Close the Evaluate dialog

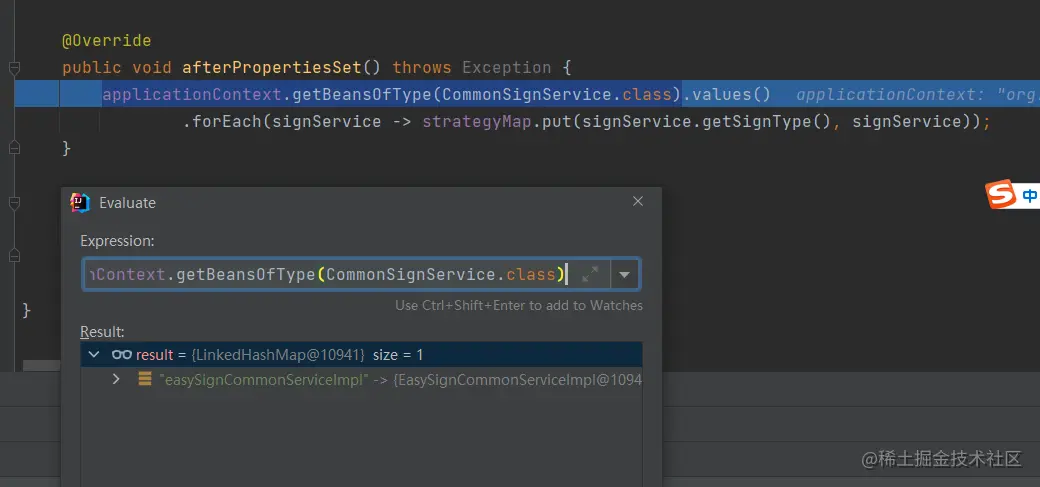point(638,201)
